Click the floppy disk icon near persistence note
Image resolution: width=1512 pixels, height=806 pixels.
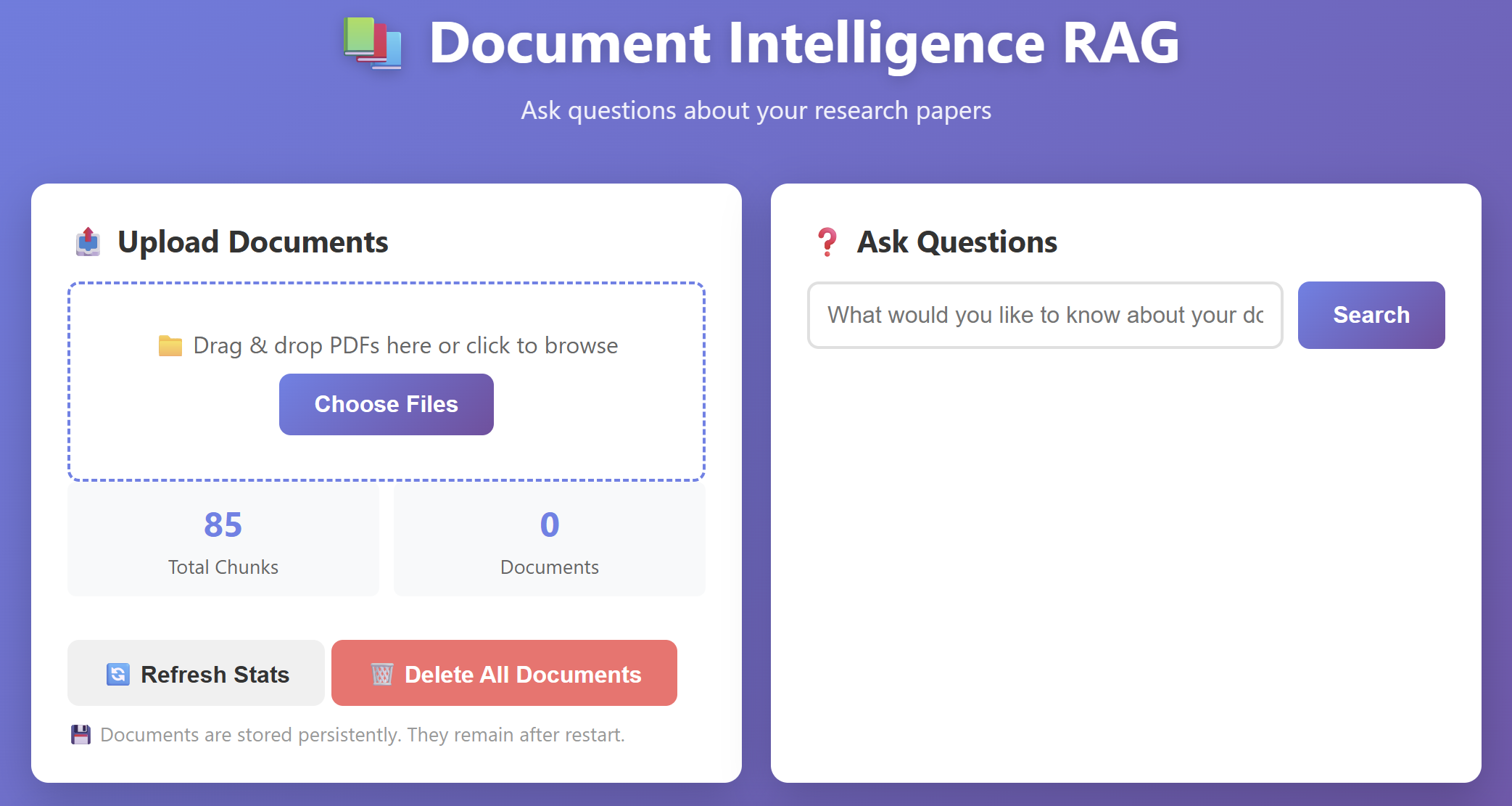point(81,734)
